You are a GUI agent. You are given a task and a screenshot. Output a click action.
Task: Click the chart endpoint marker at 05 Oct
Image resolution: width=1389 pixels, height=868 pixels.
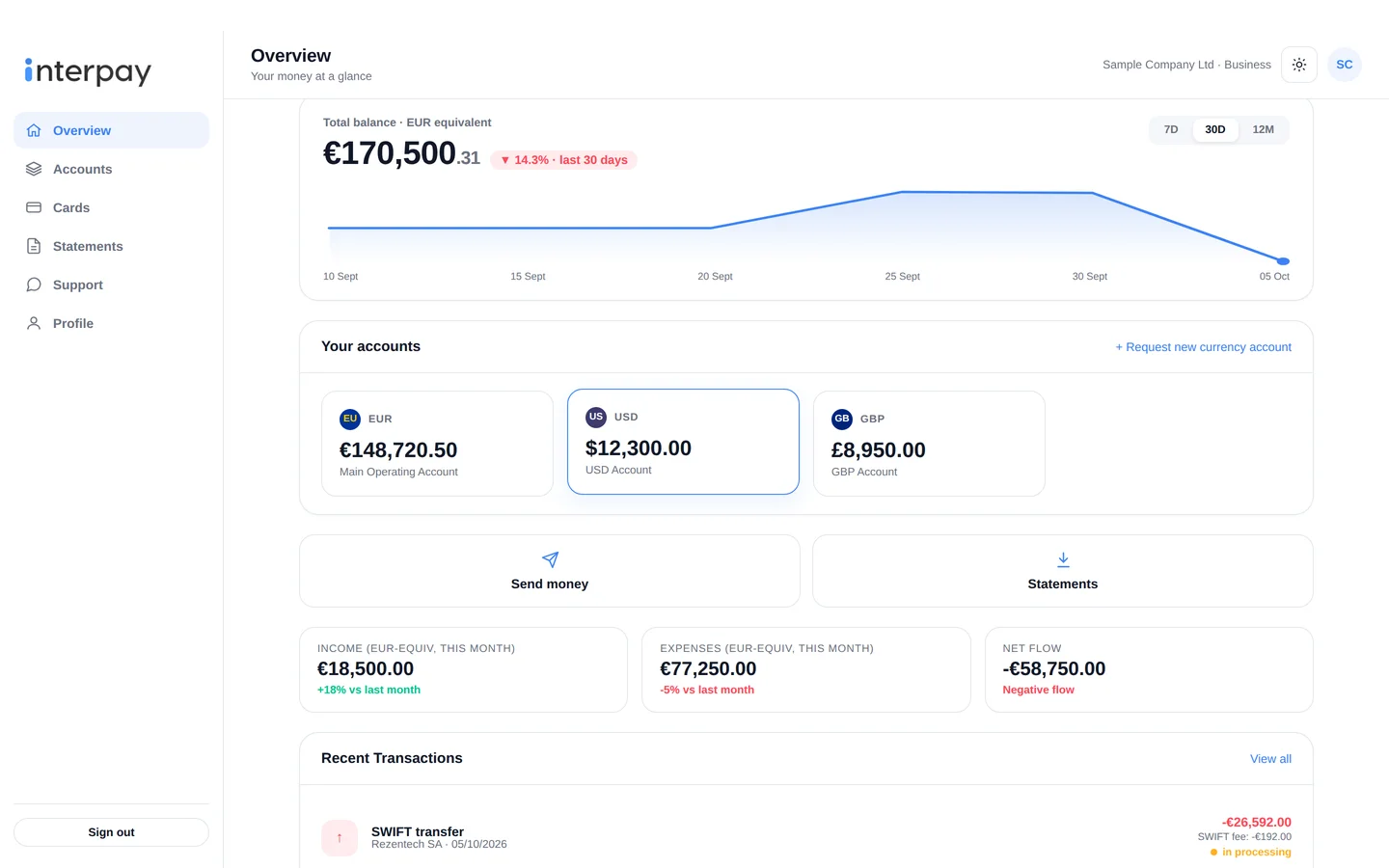tap(1283, 261)
